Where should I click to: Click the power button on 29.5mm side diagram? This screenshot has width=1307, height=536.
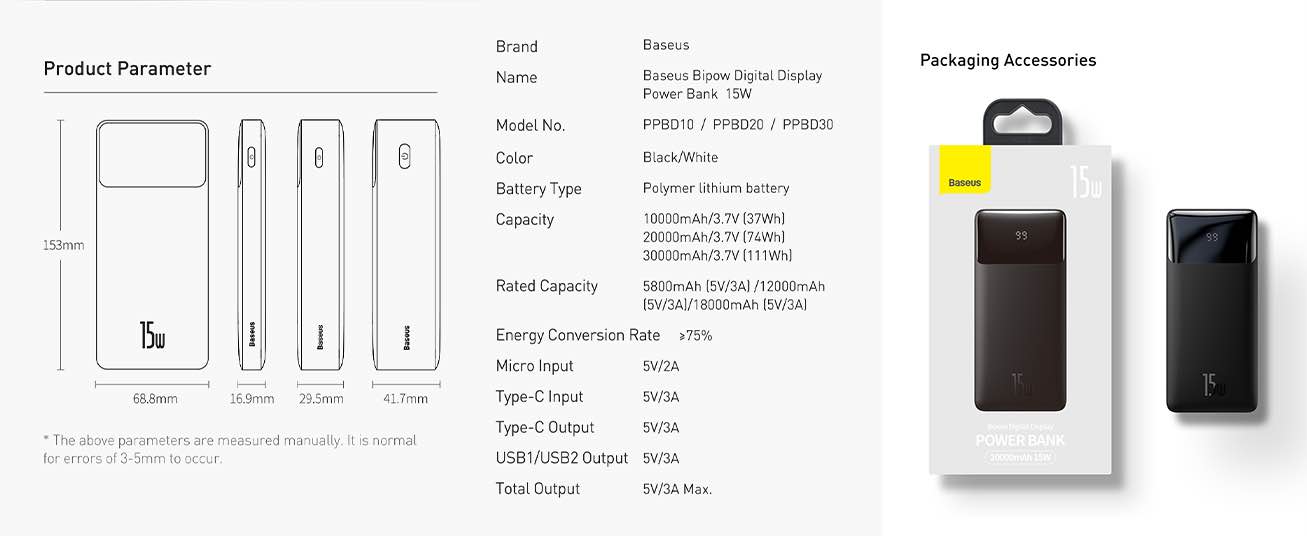coord(319,156)
